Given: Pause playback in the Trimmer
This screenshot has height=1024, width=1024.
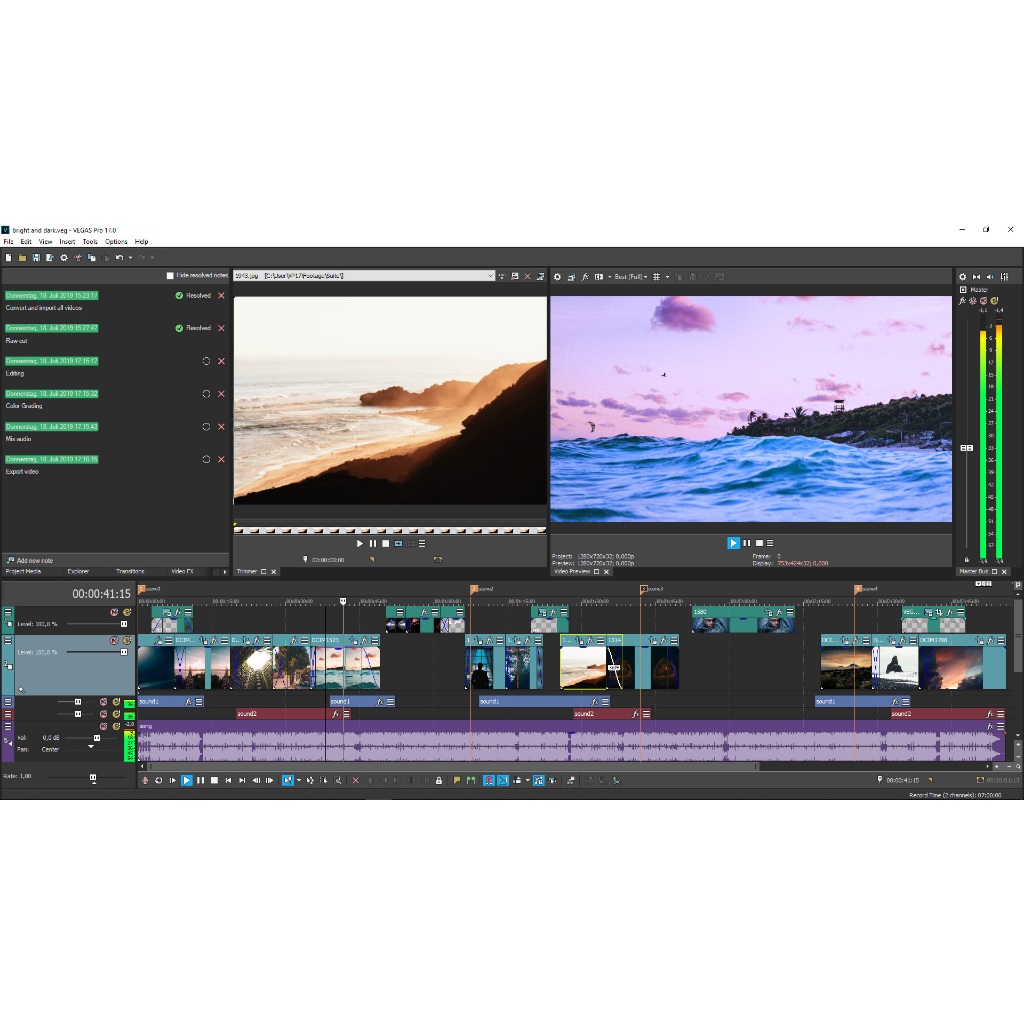Looking at the screenshot, I should coord(373,543).
